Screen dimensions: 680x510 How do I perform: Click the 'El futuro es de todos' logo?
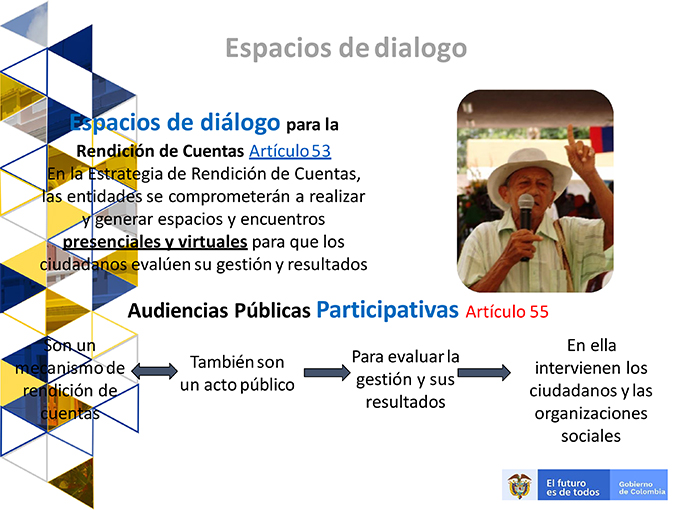click(573, 487)
